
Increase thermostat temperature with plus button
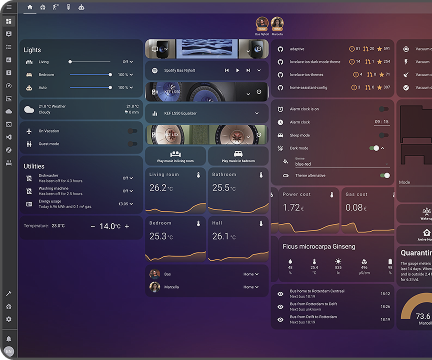127,226
